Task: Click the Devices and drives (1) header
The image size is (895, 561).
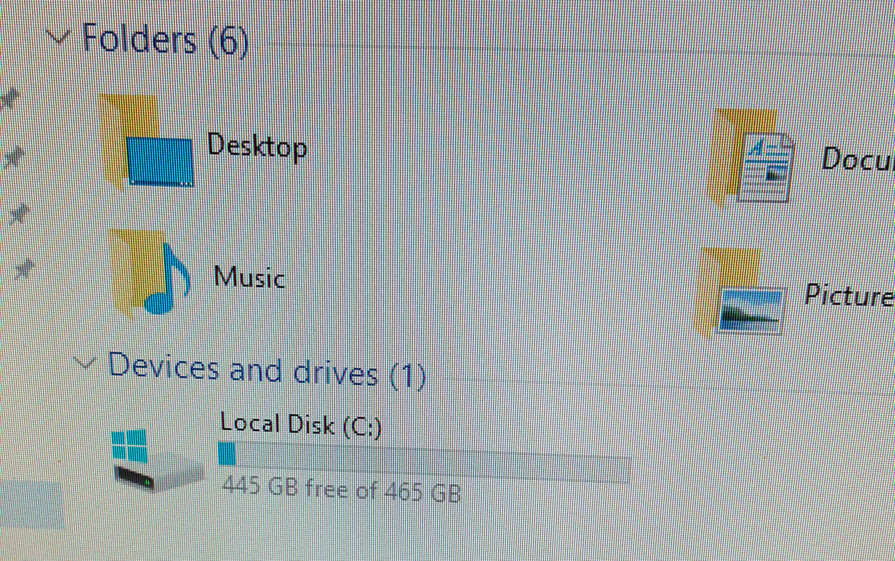Action: (x=267, y=371)
